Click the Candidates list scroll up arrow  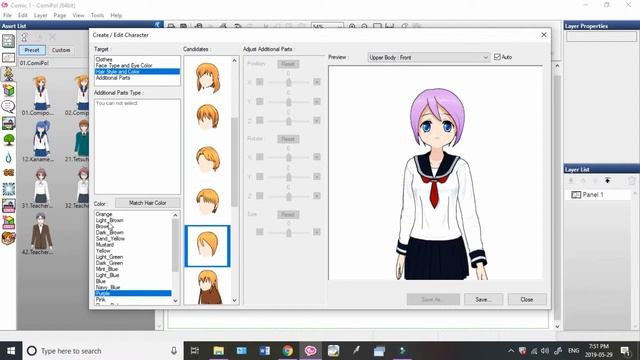(x=234, y=60)
